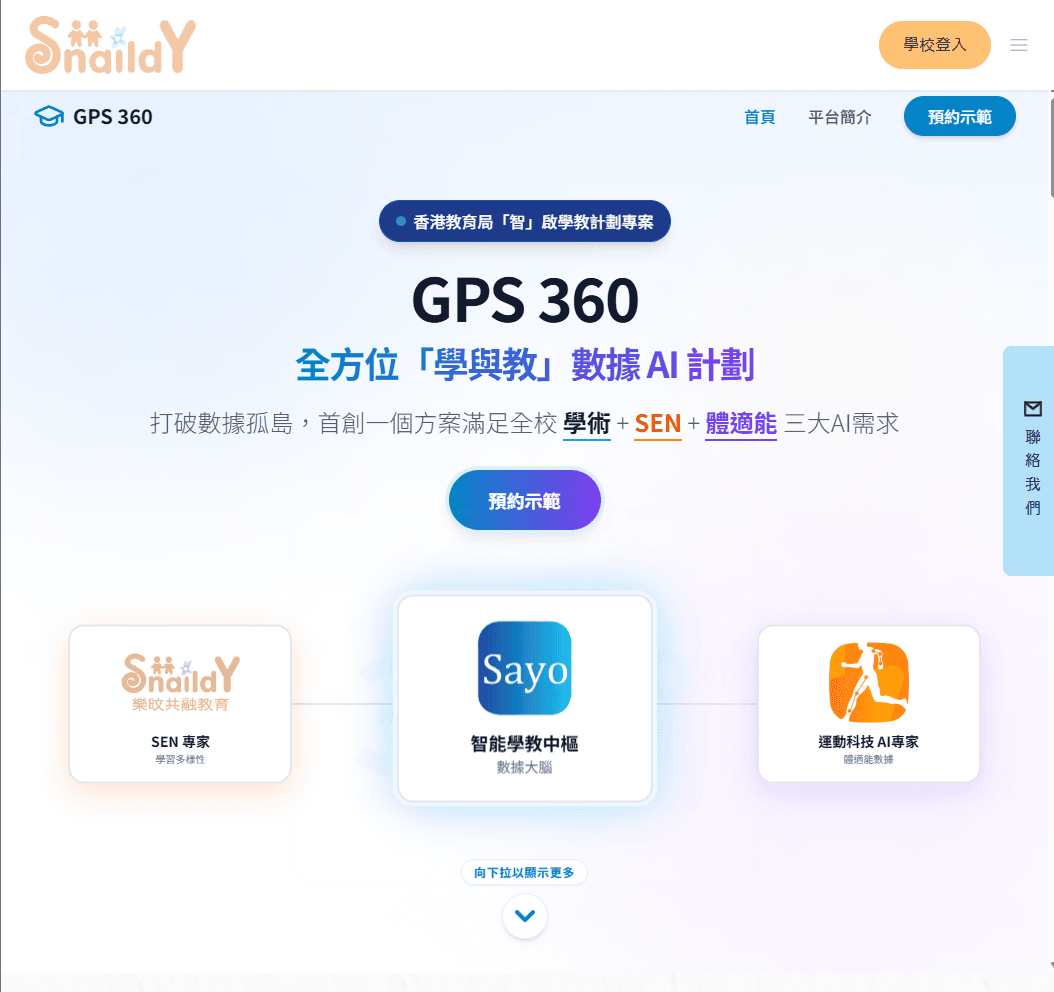Screen dimensions: 1054x992
Task: Click the orange SEN keyword
Action: (657, 424)
